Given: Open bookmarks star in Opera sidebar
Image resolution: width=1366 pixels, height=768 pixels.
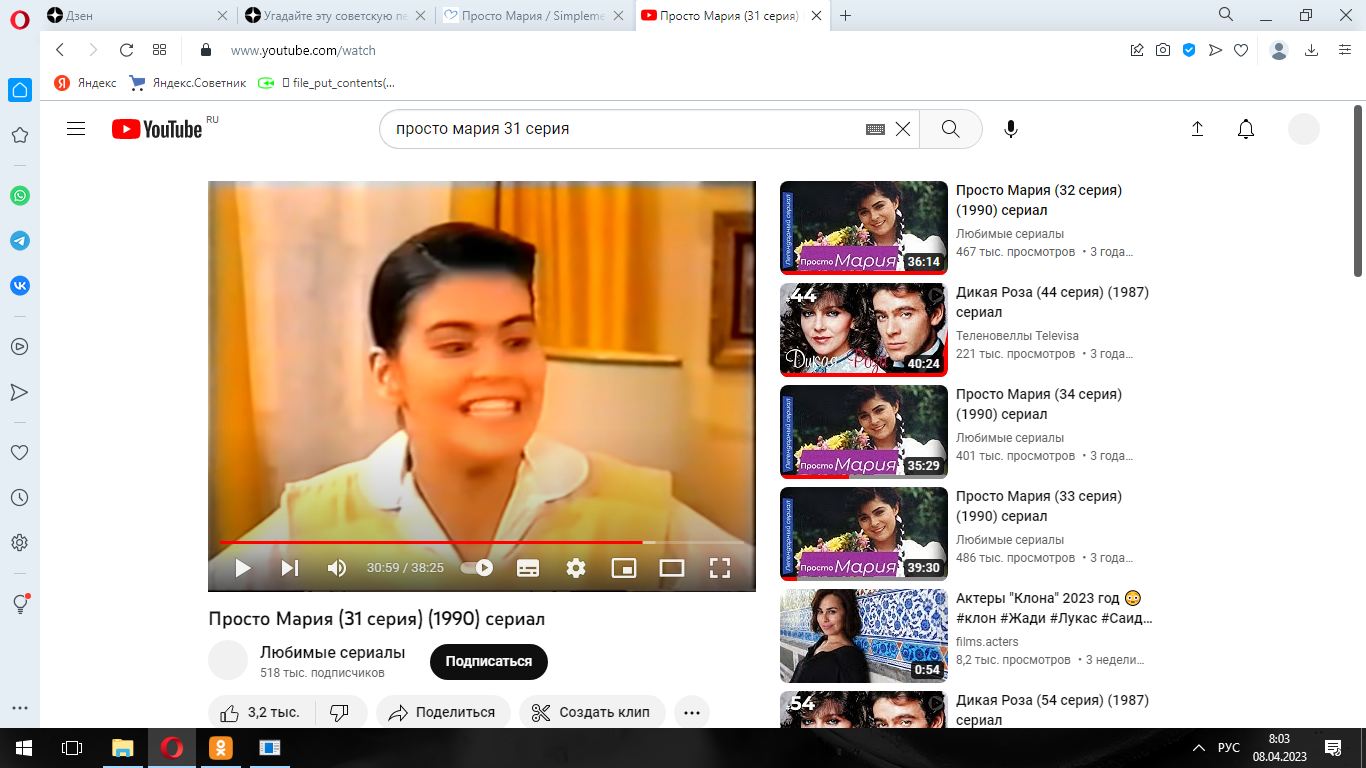Looking at the screenshot, I should [x=20, y=135].
